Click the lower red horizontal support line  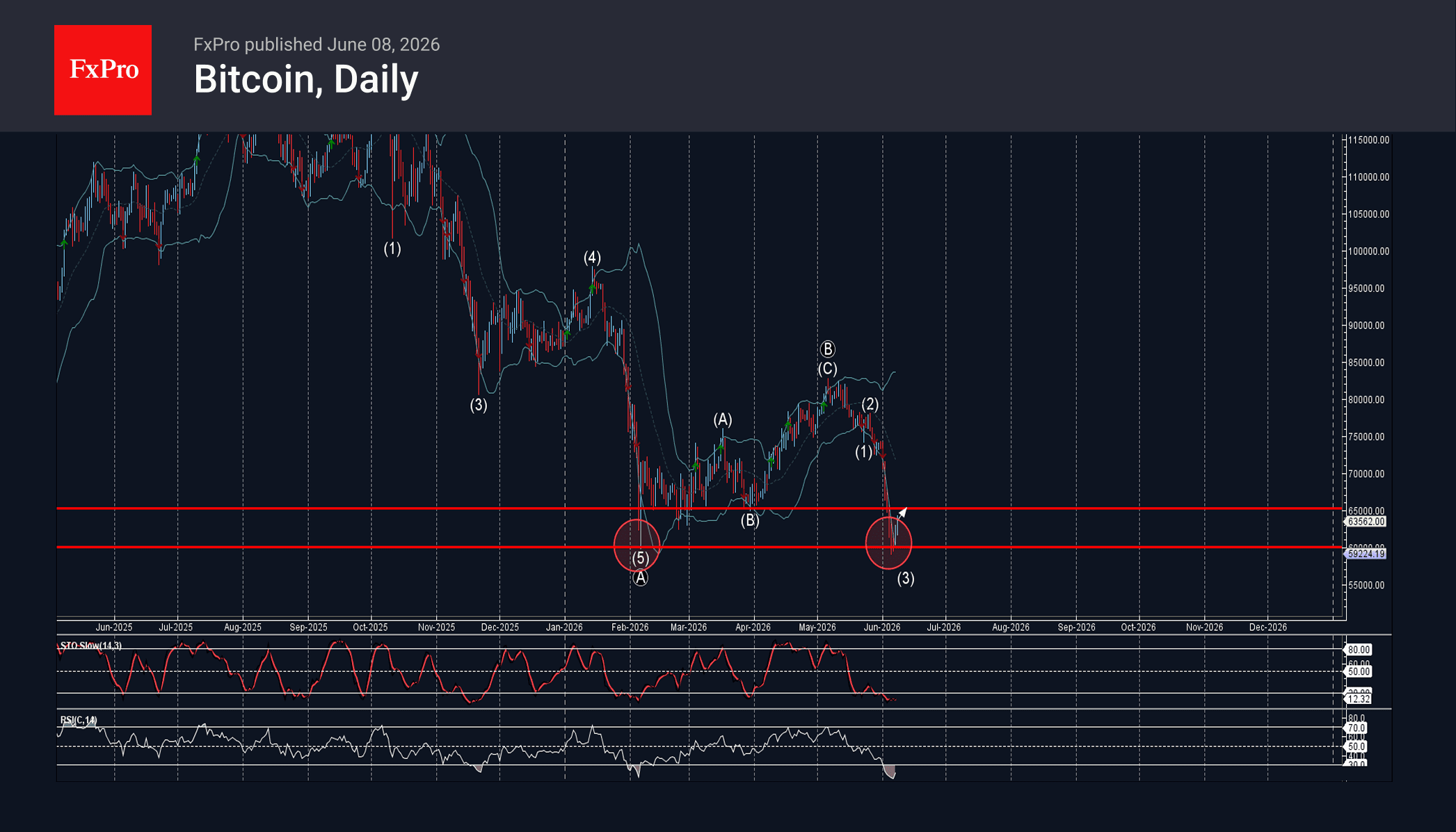pos(699,547)
